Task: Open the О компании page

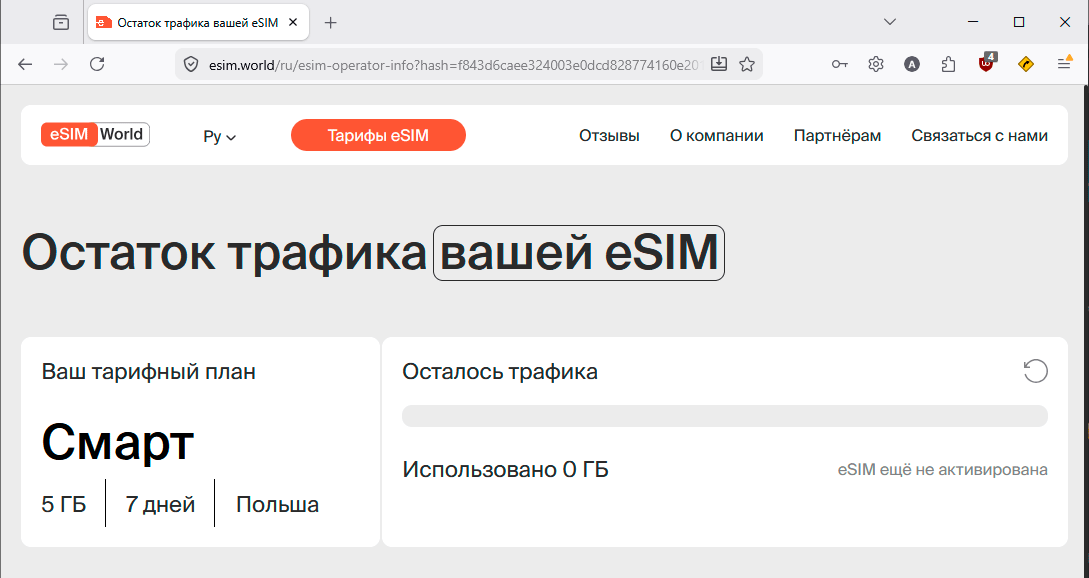Action: 717,135
